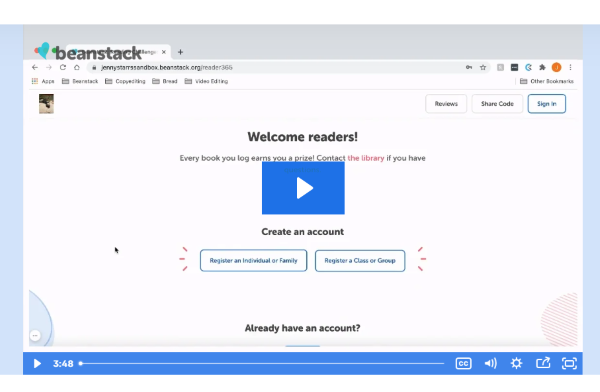Click the gray square extension icon
The width and height of the screenshot is (600, 392).
500,67
